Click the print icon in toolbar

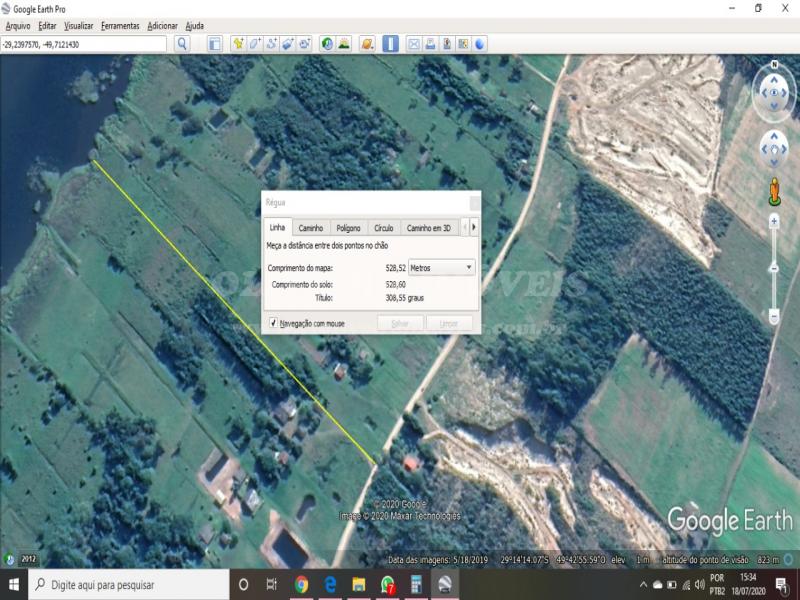click(430, 44)
